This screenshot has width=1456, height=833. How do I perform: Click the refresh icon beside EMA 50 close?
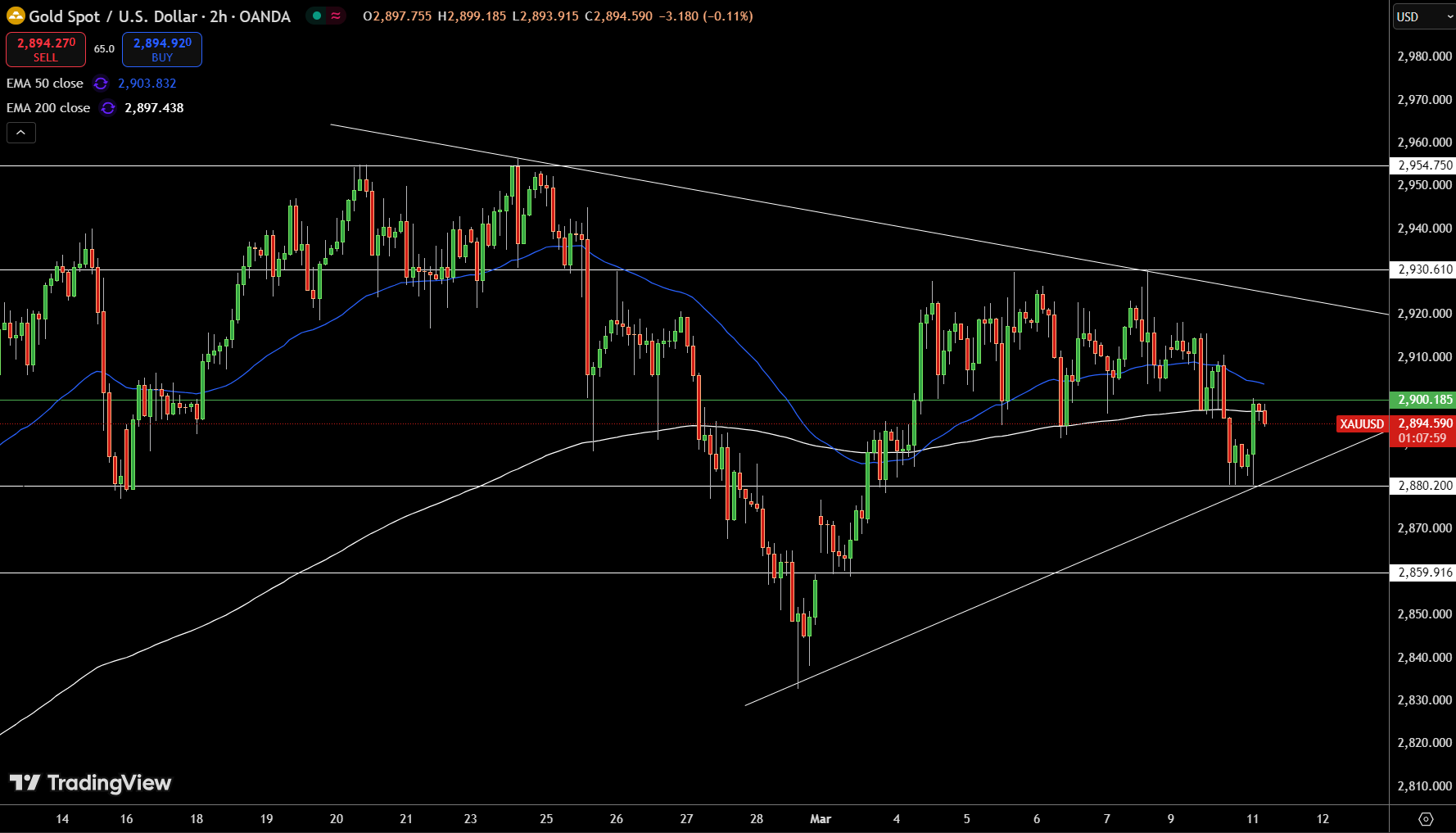pos(101,84)
